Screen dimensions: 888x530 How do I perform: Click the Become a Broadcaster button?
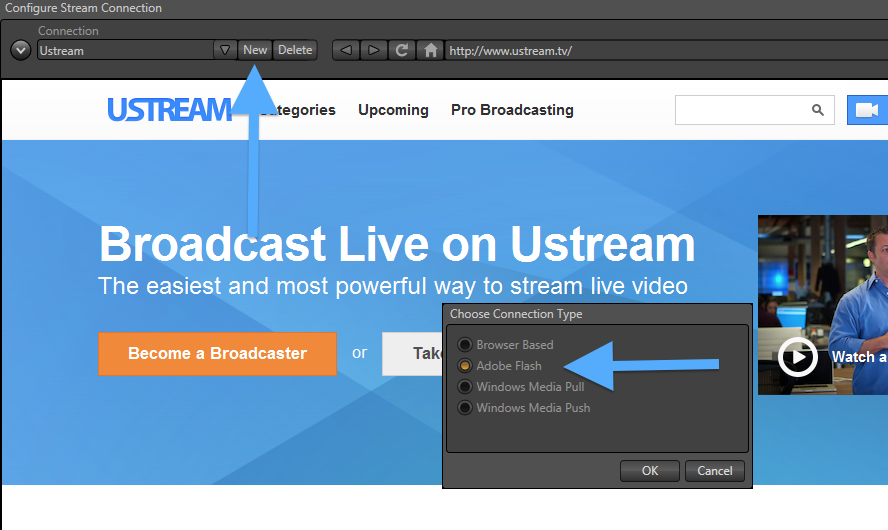click(217, 353)
